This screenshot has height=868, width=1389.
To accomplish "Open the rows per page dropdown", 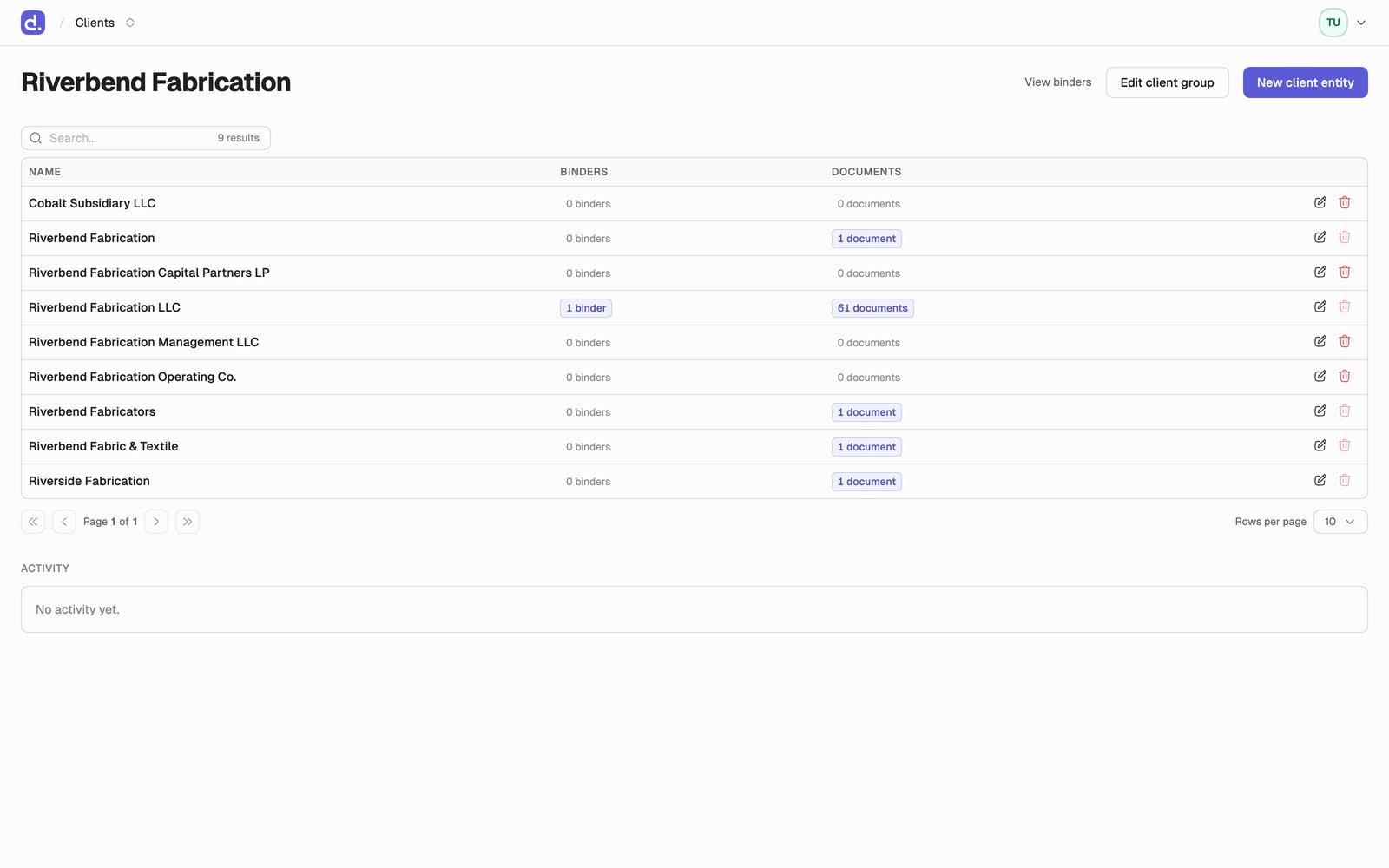I will coord(1340,522).
